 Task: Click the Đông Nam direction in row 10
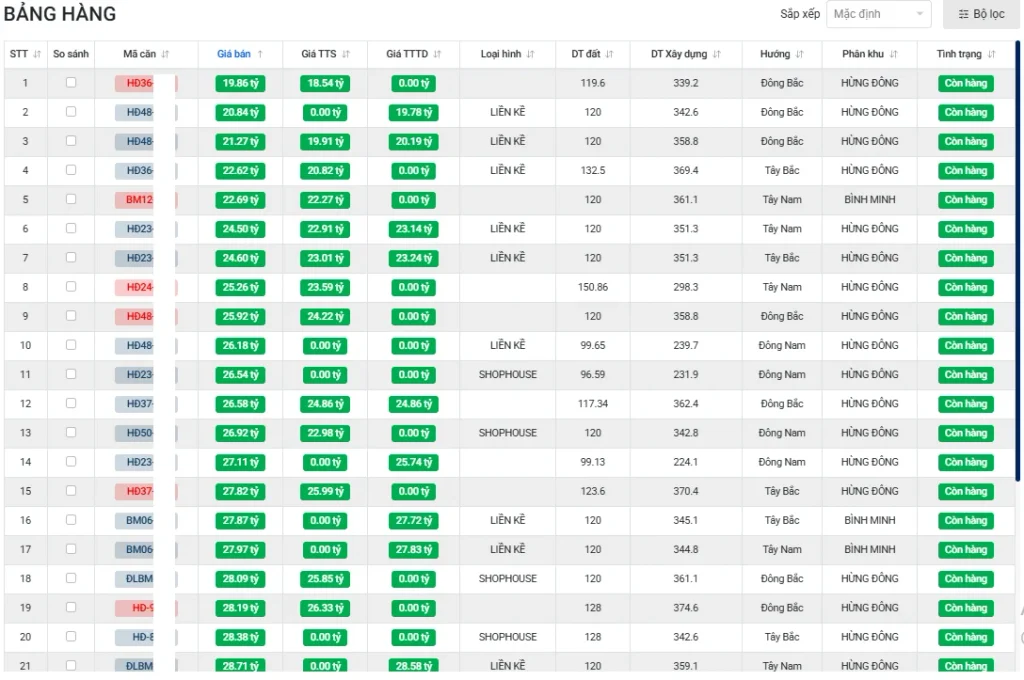click(x=782, y=345)
